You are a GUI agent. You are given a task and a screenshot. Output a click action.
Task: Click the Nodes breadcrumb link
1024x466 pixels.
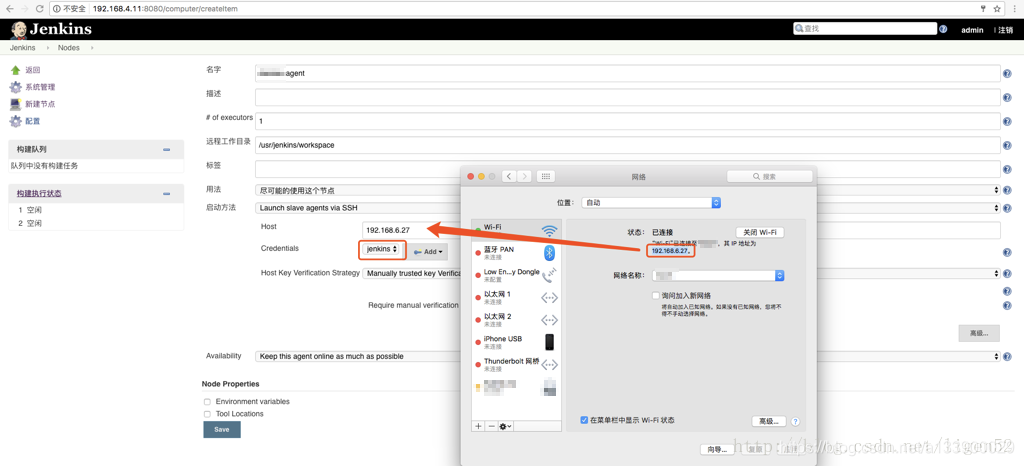[69, 48]
